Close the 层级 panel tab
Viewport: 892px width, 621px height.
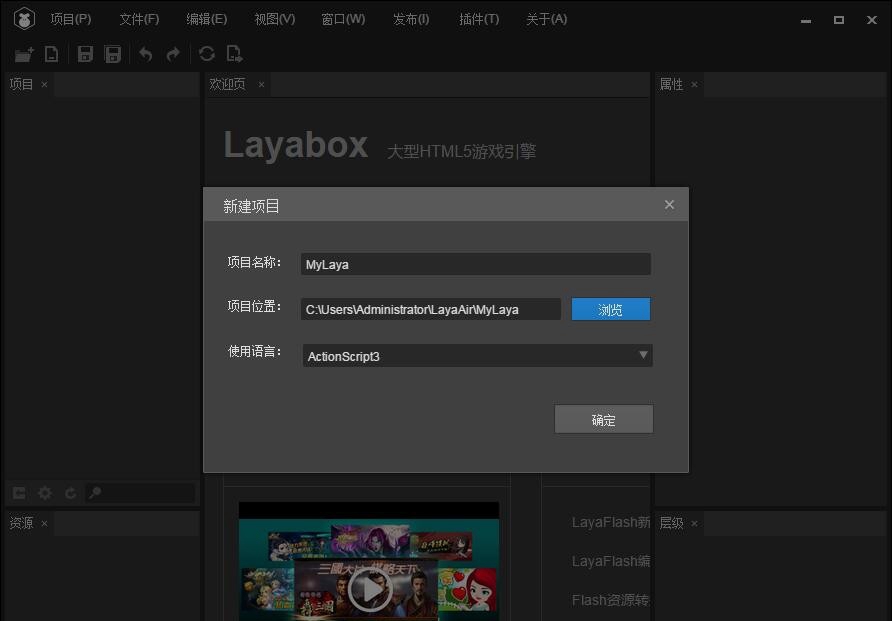[x=694, y=523]
